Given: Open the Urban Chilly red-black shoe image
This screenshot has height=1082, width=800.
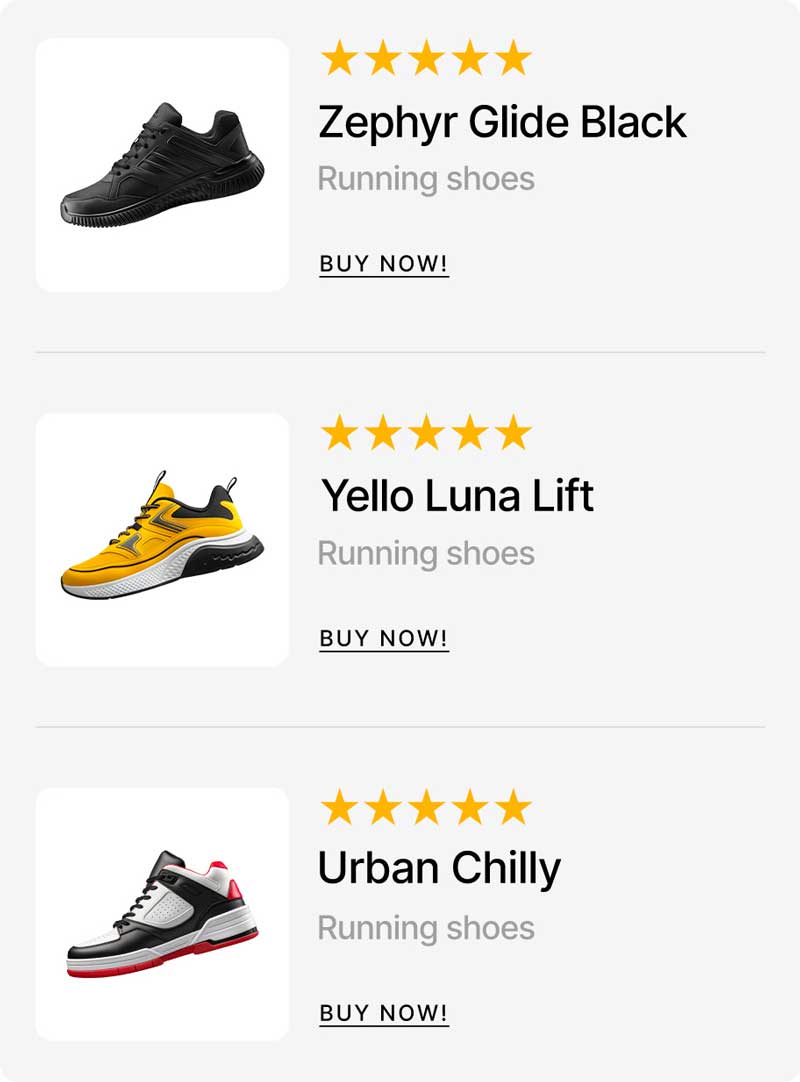Looking at the screenshot, I should coord(162,914).
